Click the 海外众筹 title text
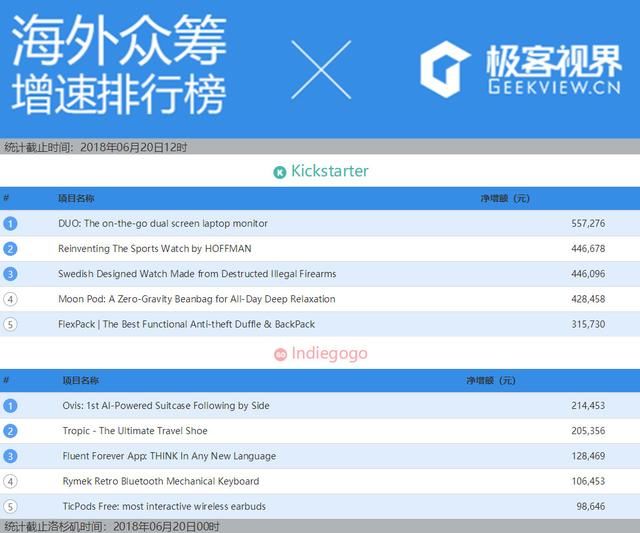 pos(119,40)
